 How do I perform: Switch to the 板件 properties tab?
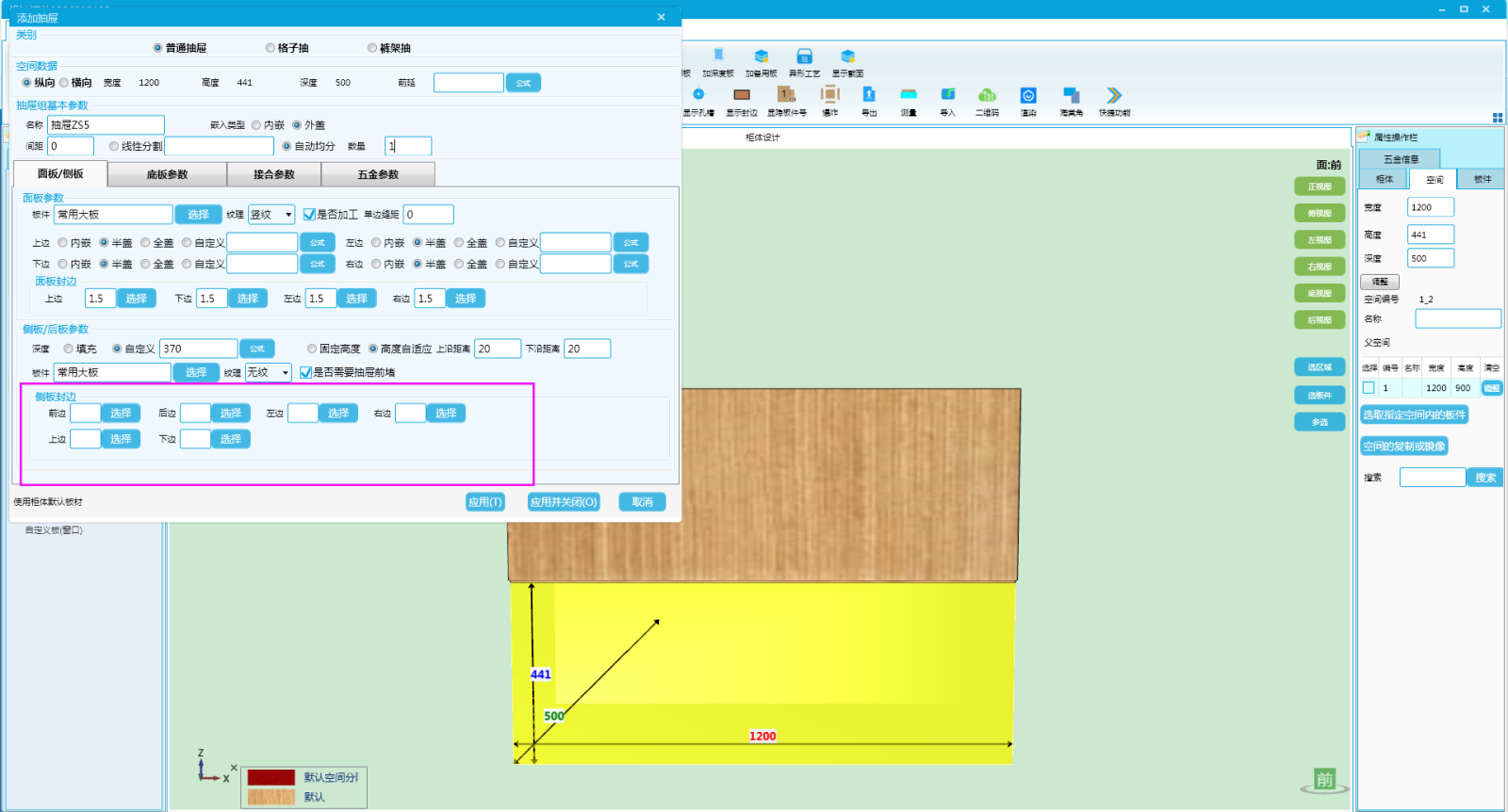click(x=1483, y=179)
